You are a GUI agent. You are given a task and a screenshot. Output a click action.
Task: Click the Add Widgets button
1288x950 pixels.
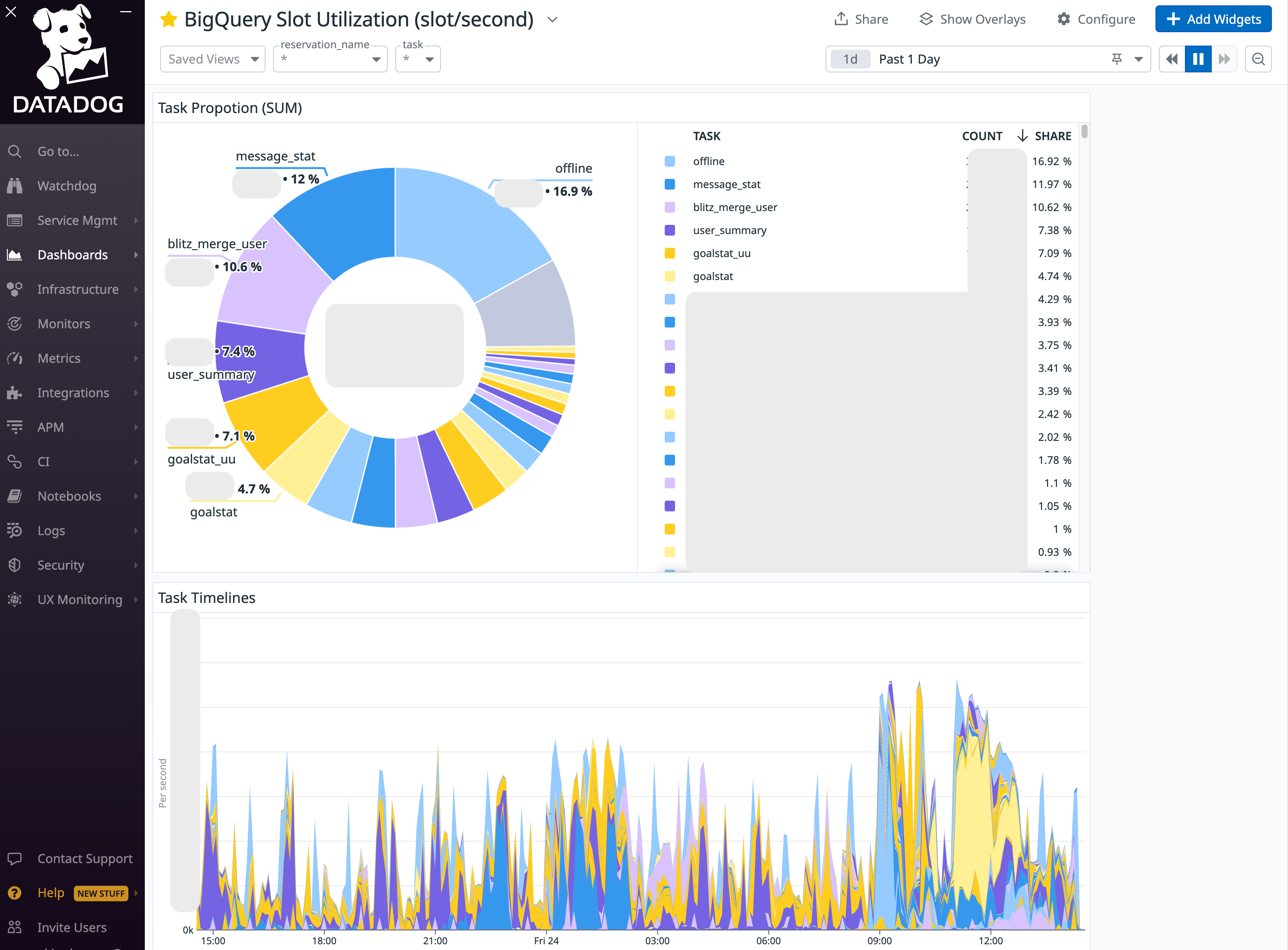pos(1213,20)
